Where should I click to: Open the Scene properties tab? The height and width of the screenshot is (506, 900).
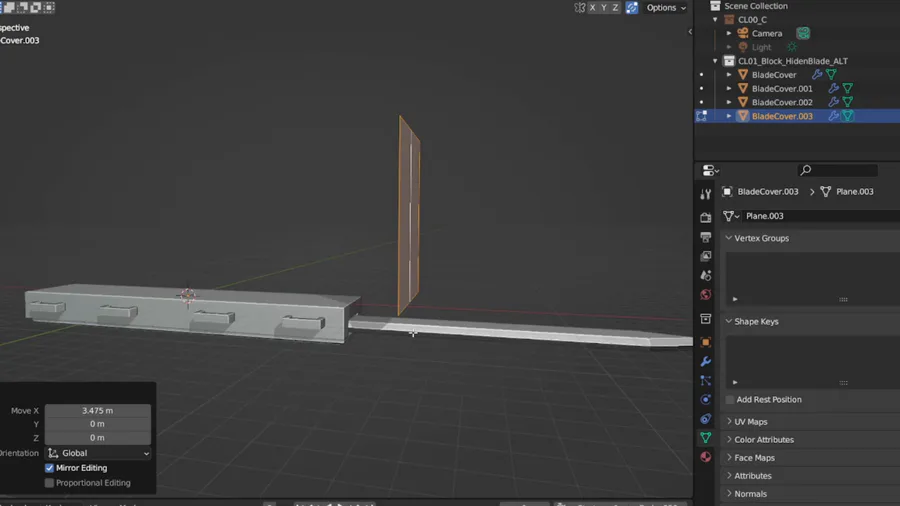click(705, 275)
